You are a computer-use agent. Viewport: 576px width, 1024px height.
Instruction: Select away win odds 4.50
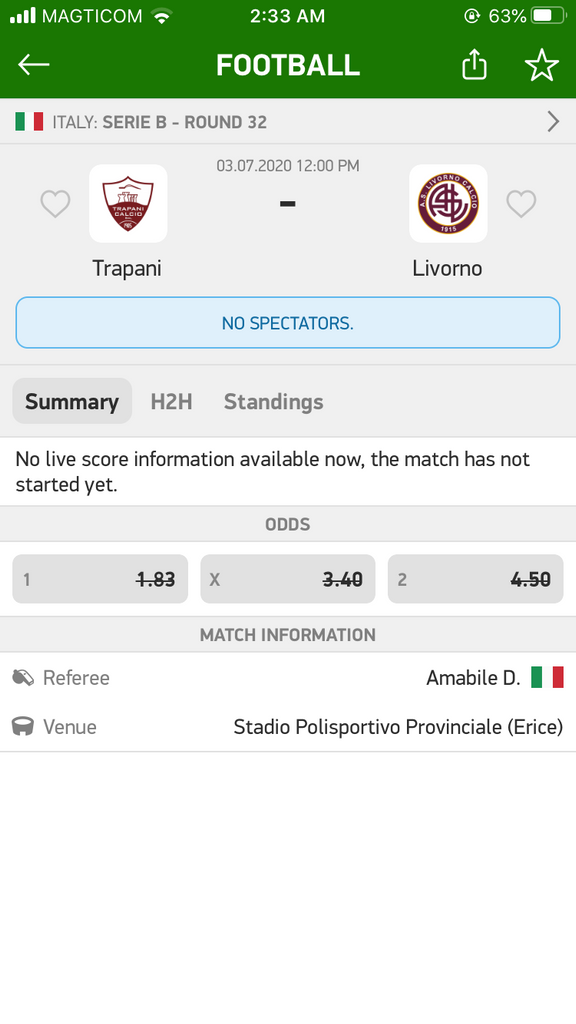click(x=475, y=579)
